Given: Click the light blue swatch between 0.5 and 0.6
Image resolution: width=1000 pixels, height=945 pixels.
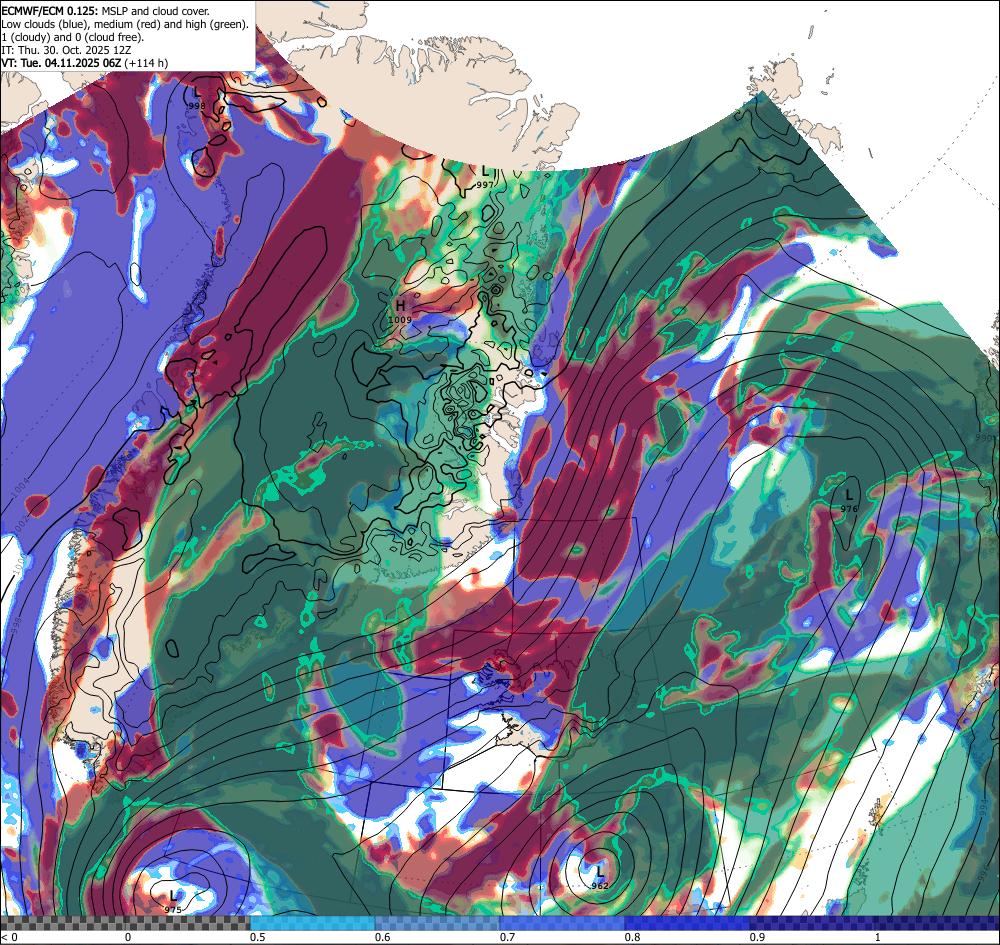Looking at the screenshot, I should click(x=312, y=923).
